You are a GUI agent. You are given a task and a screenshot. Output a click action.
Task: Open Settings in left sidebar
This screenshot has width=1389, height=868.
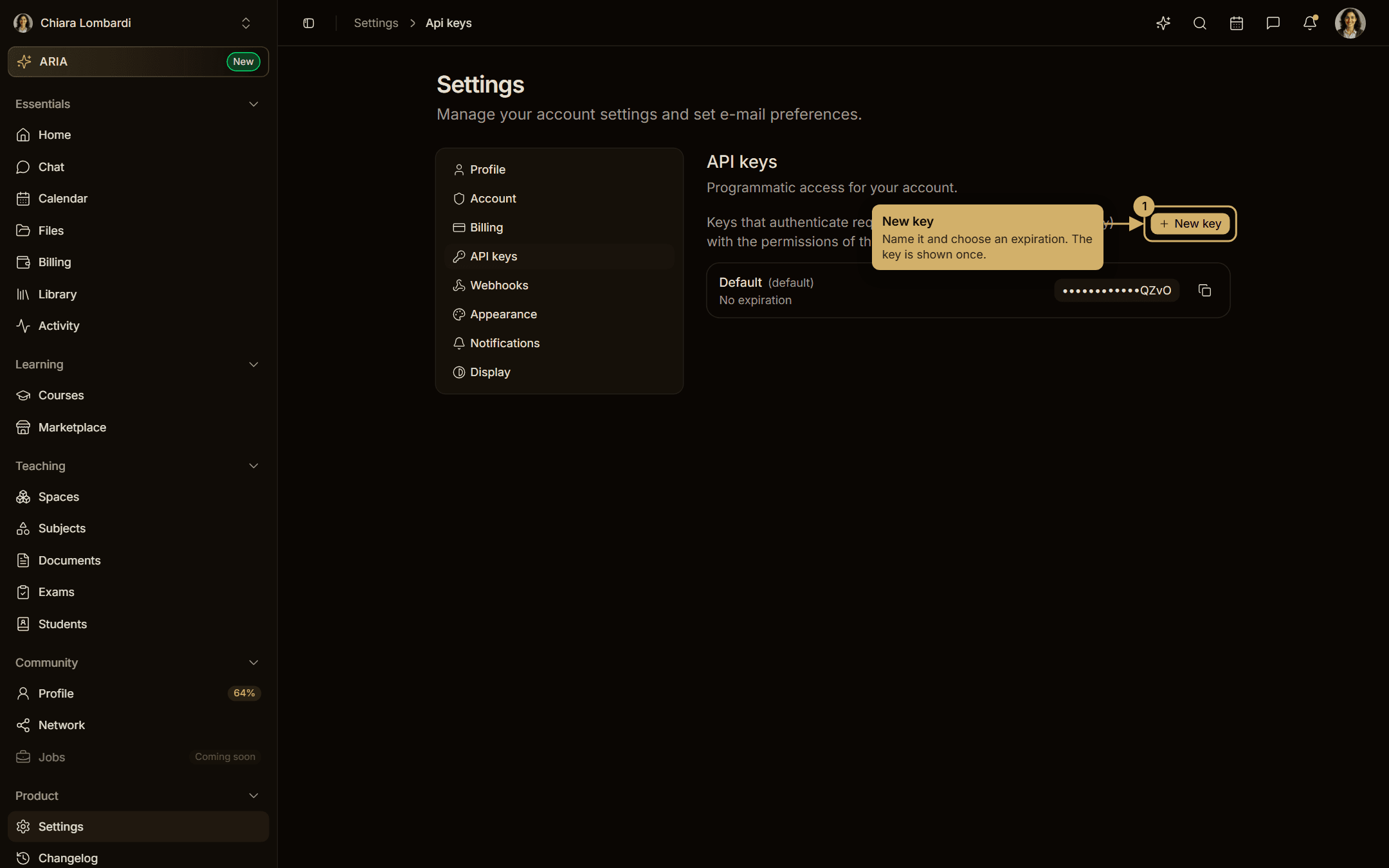tap(138, 827)
